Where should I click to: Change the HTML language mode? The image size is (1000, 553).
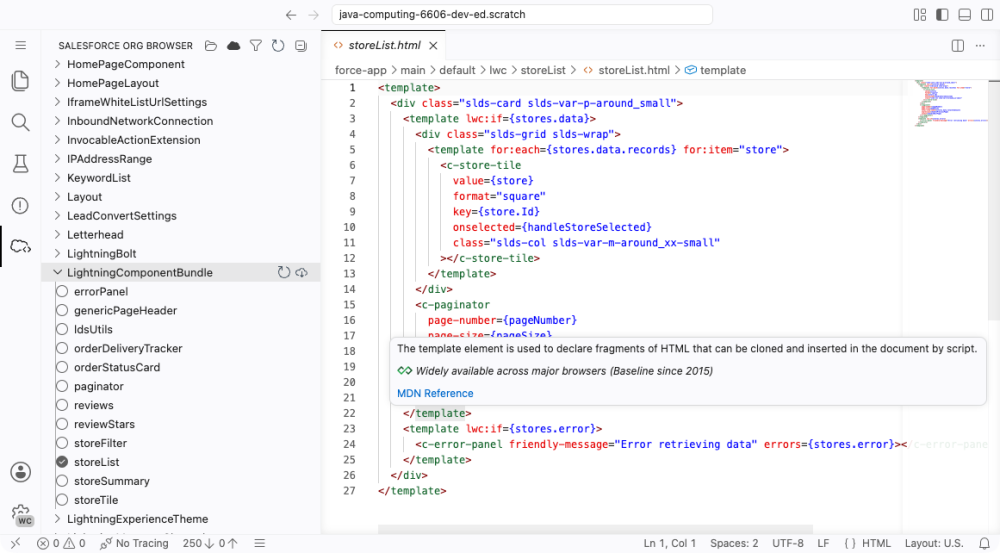point(876,543)
